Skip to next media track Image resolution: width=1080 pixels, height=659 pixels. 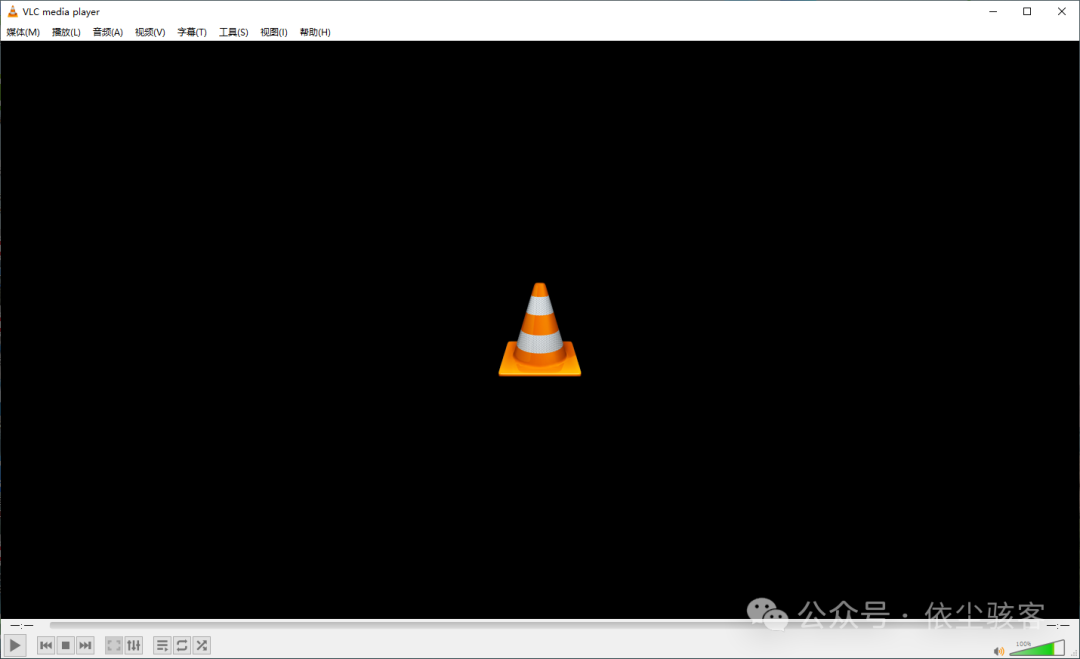[x=86, y=646]
